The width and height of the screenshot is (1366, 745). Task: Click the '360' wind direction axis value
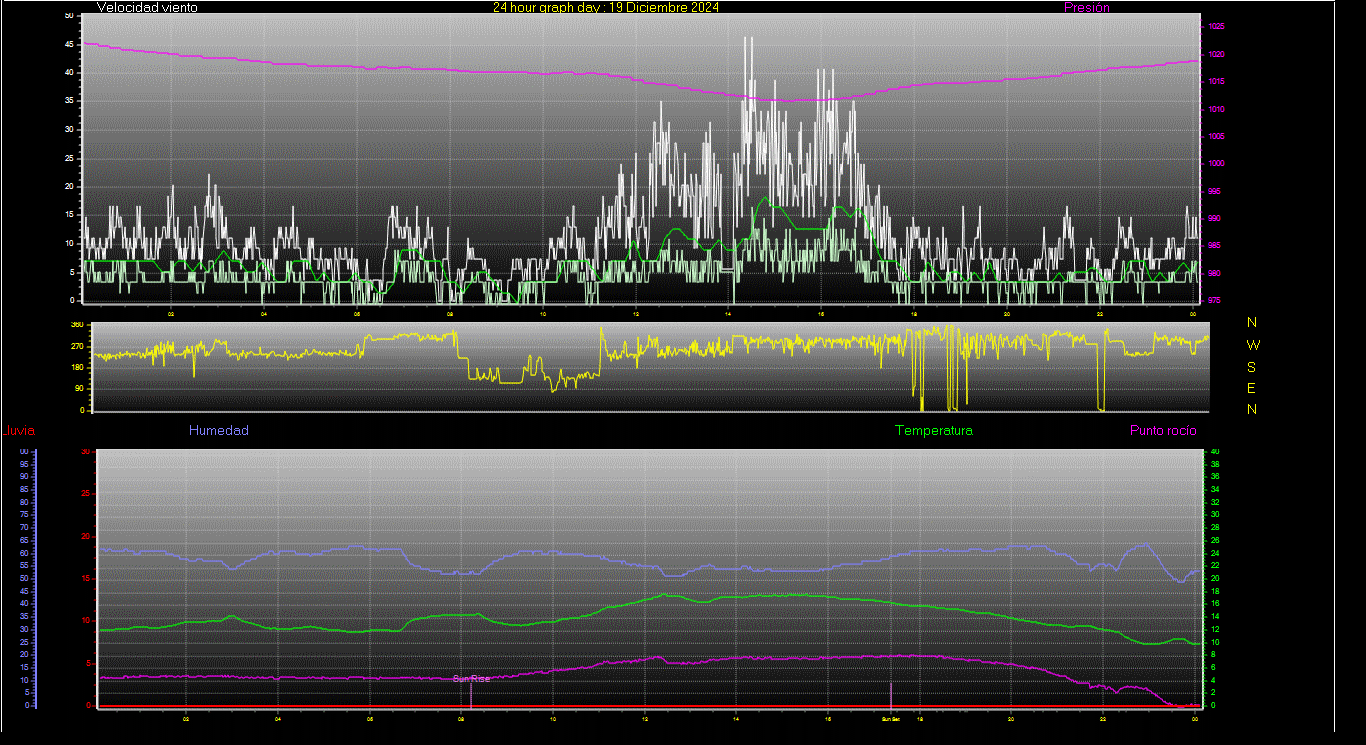pyautogui.click(x=77, y=325)
